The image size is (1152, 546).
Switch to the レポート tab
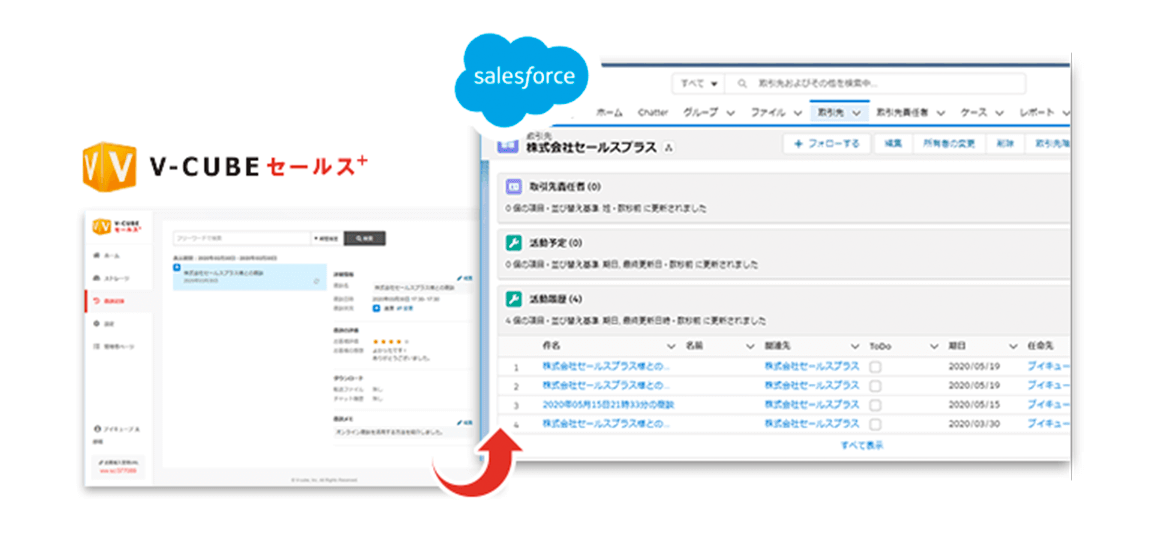[1037, 113]
